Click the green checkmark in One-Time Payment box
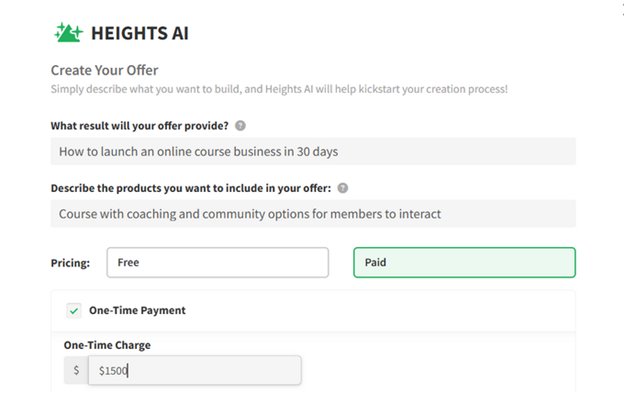The width and height of the screenshot is (624, 393). pyautogui.click(x=74, y=311)
